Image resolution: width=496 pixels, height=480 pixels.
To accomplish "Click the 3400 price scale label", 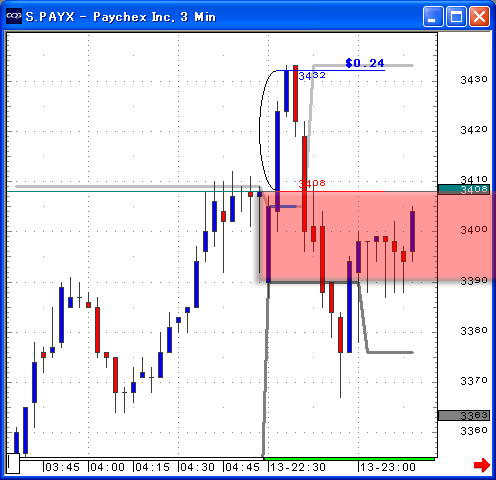I will (474, 230).
